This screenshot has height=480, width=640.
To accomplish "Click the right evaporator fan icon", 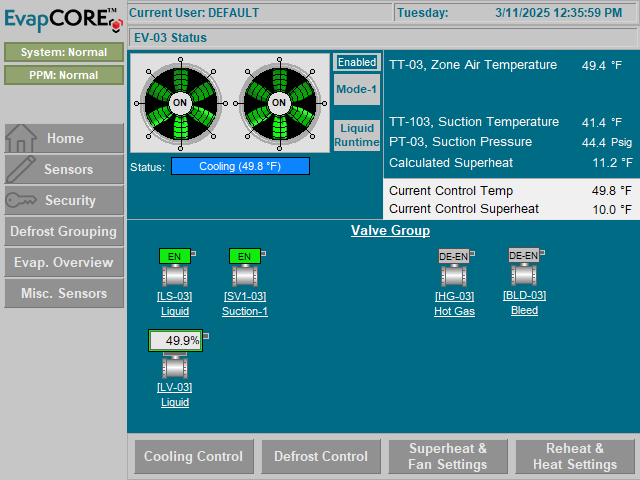I will point(280,104).
